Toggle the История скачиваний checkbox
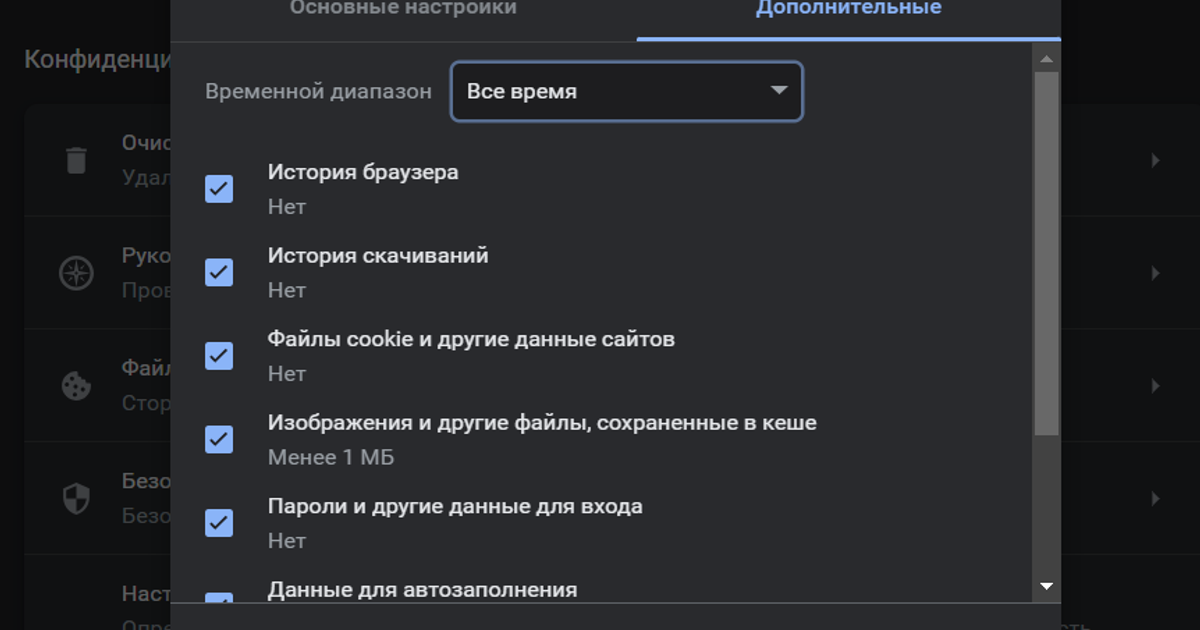Image resolution: width=1200 pixels, height=630 pixels. click(219, 272)
